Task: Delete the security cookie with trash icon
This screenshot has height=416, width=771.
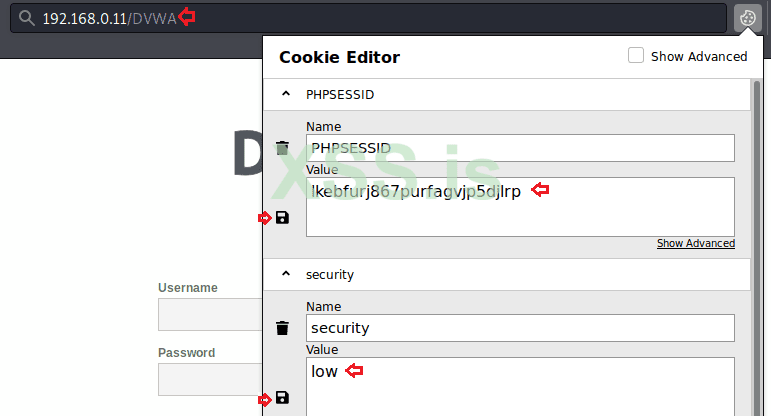Action: coord(282,328)
